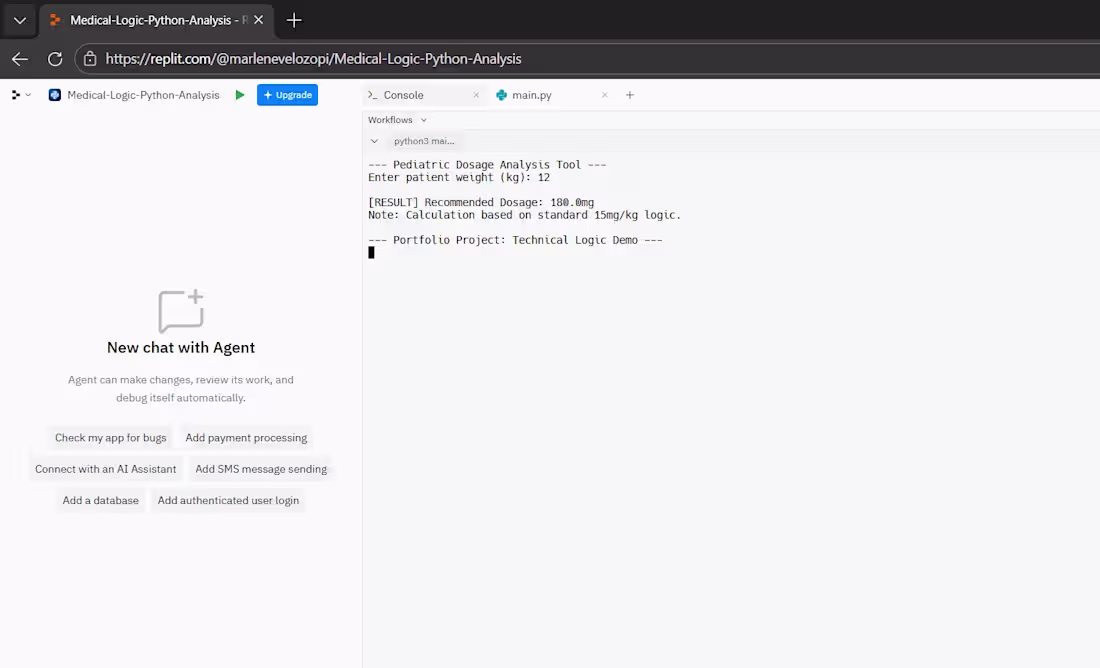The width and height of the screenshot is (1100, 668).
Task: Choose Add SMS message sending suggestion
Action: (261, 469)
